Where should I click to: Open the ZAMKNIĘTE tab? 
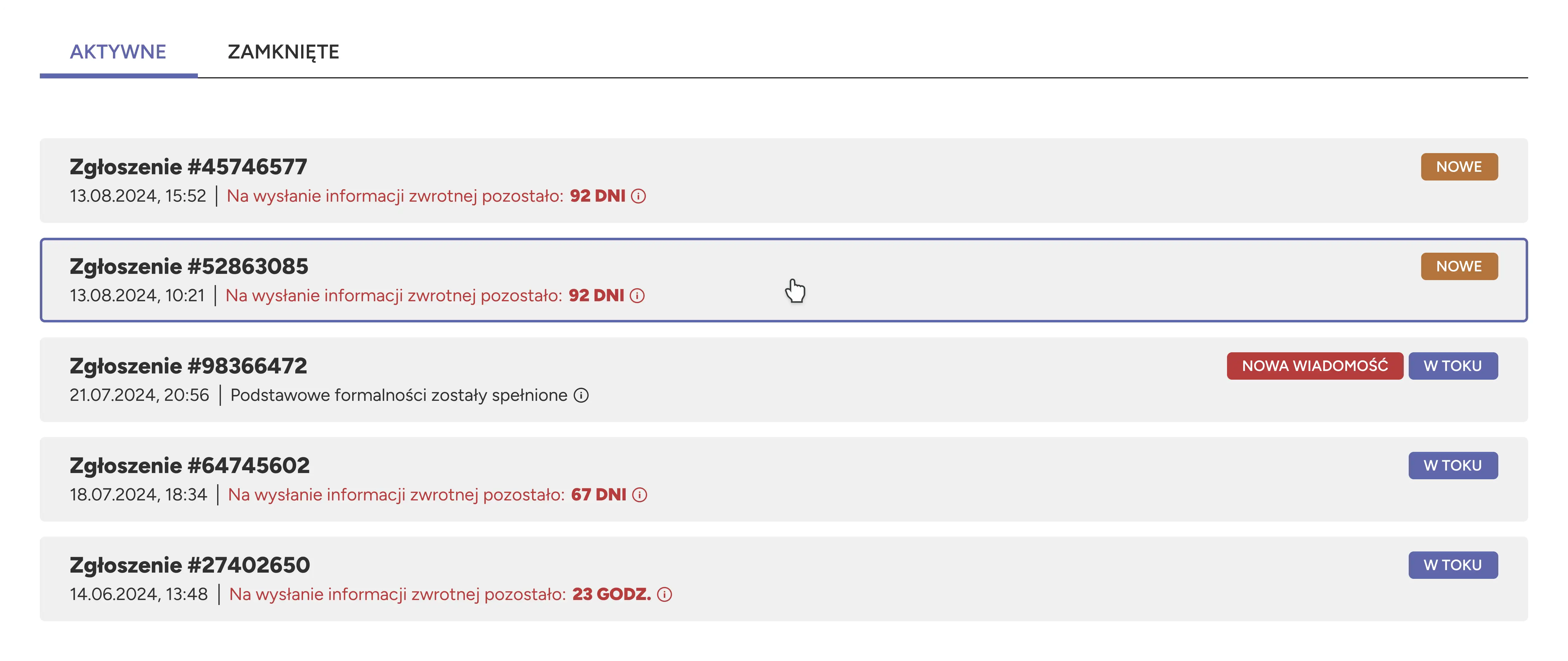click(283, 52)
